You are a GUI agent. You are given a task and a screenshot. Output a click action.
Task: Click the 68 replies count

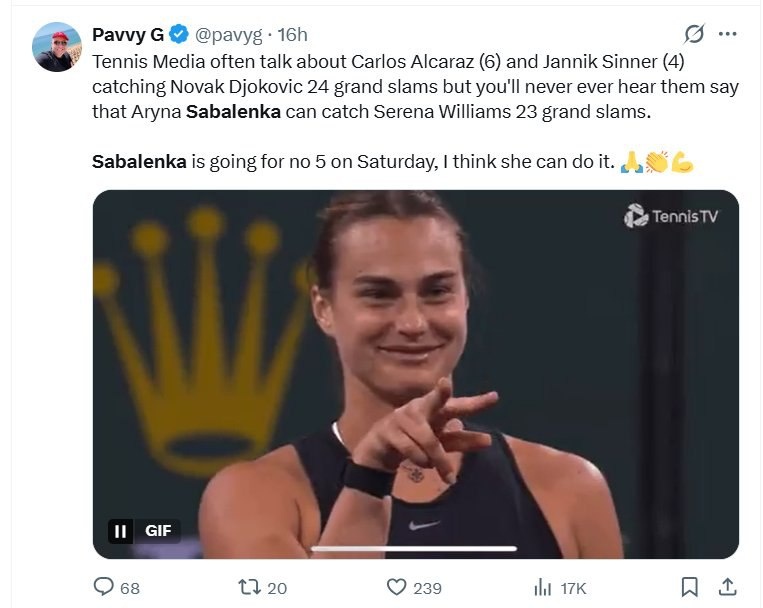point(130,588)
